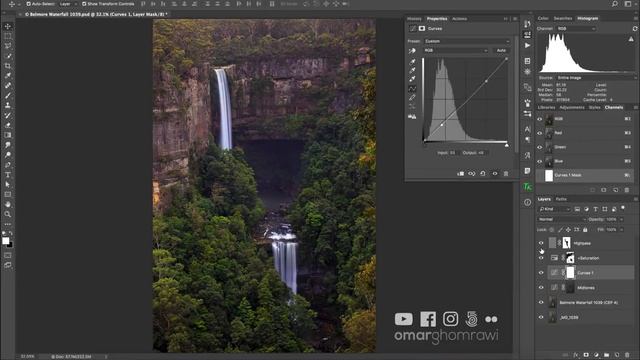Viewport: 640px width, 360px height.
Task: Add a layer style via fx icon
Action: (x=576, y=355)
